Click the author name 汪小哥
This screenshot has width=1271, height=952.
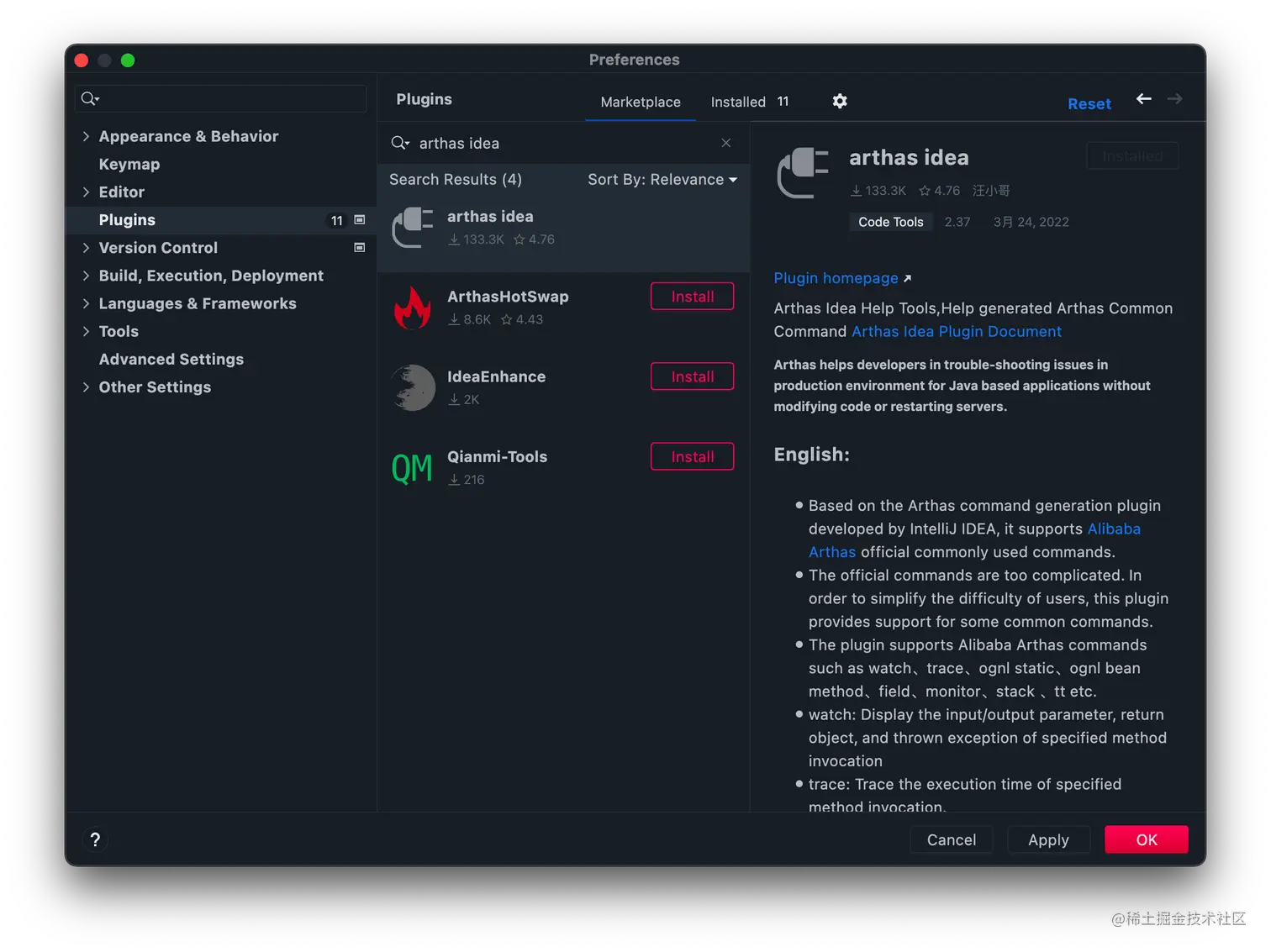coord(991,191)
